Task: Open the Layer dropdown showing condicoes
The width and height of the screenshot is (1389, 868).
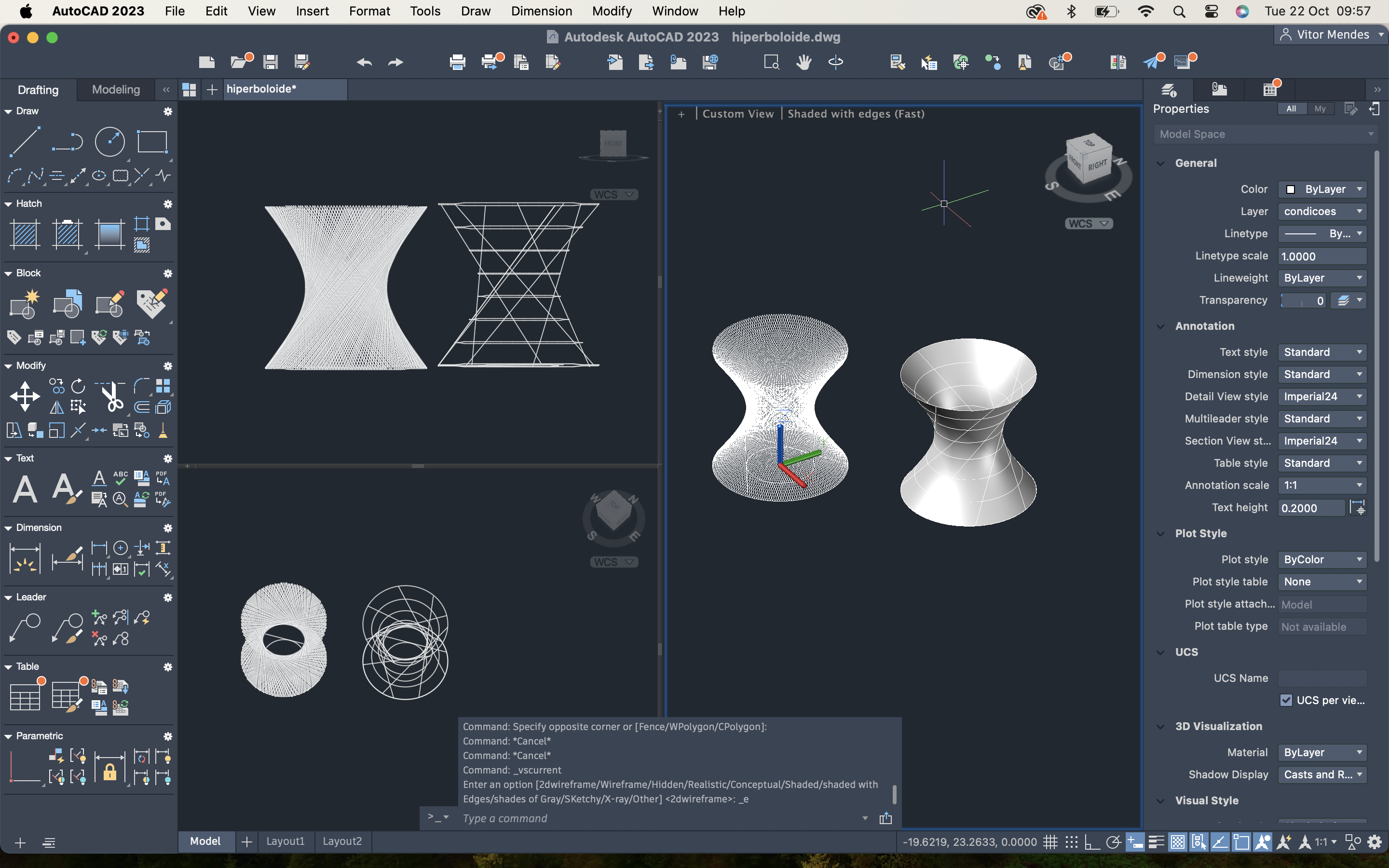Action: pos(1322,211)
